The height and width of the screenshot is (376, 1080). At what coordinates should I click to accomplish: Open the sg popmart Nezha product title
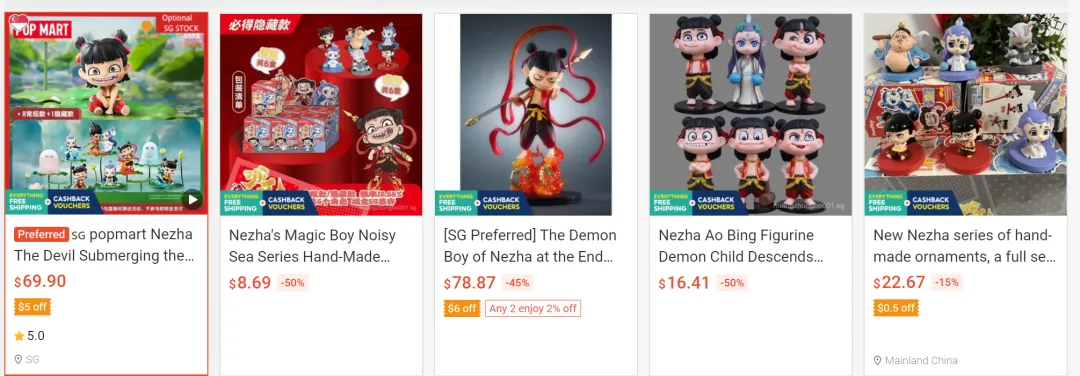[105, 245]
